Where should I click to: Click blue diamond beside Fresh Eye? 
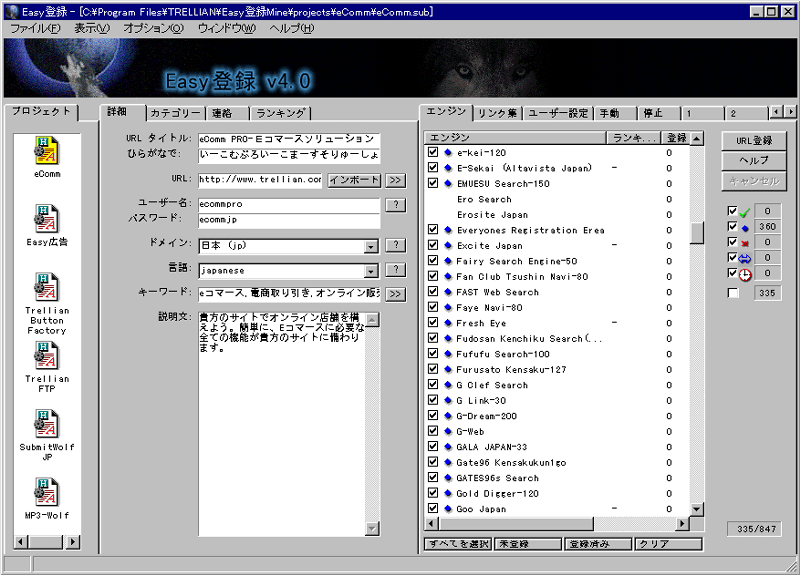tap(448, 323)
